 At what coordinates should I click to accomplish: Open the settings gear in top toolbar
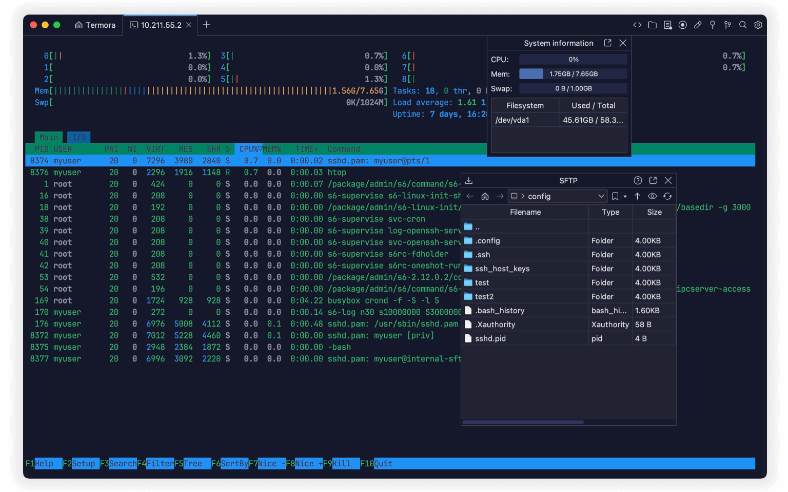click(759, 24)
